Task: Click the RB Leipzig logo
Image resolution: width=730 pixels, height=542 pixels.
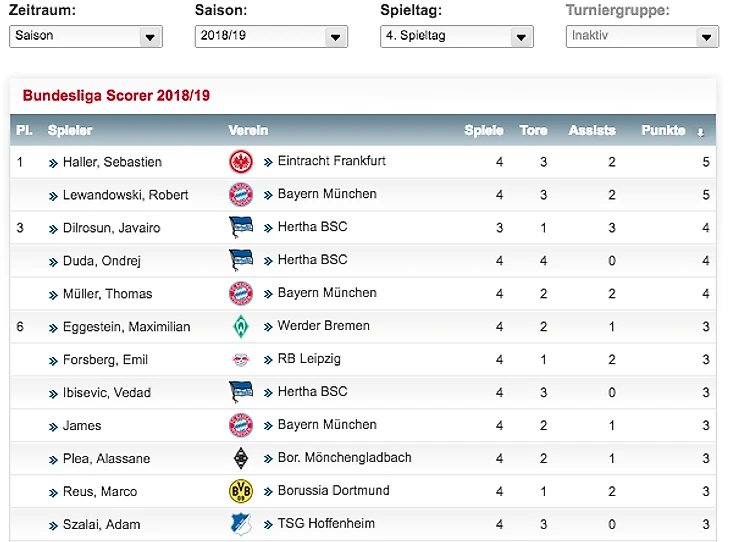Action: (x=241, y=360)
